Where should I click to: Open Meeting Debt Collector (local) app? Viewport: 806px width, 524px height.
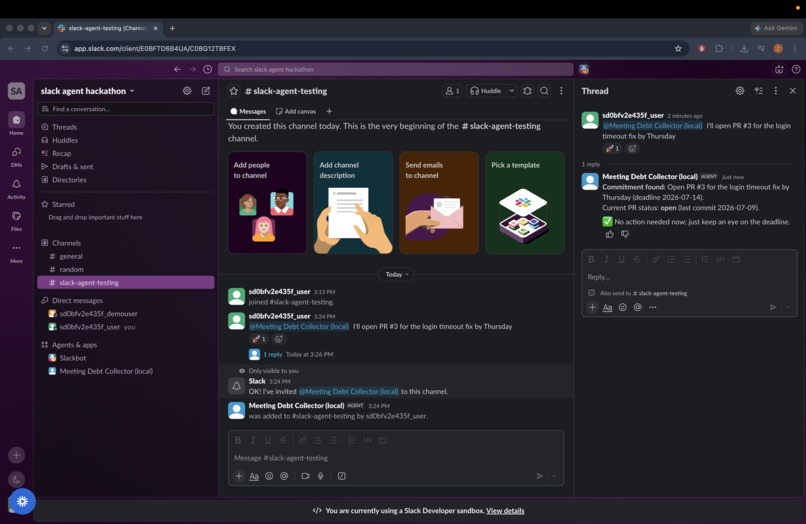click(x=126, y=371)
